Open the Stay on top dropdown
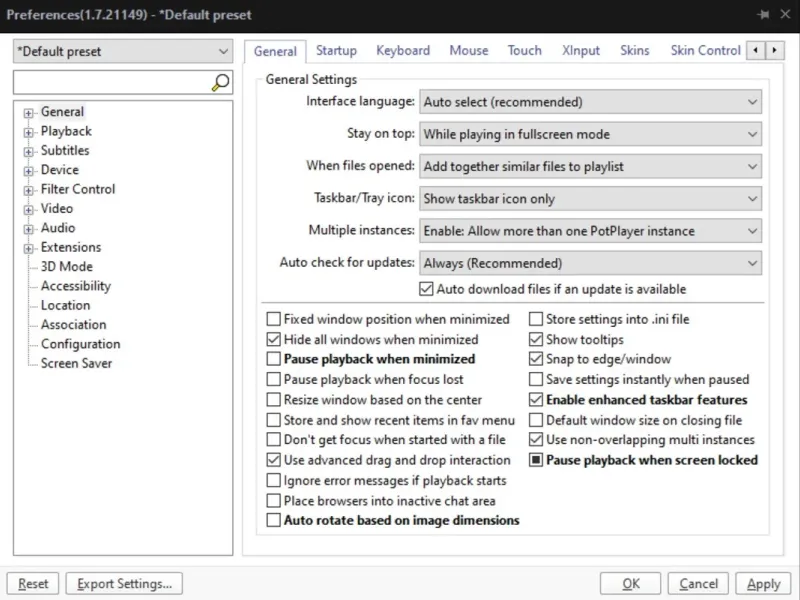The height and width of the screenshot is (600, 800). (590, 134)
